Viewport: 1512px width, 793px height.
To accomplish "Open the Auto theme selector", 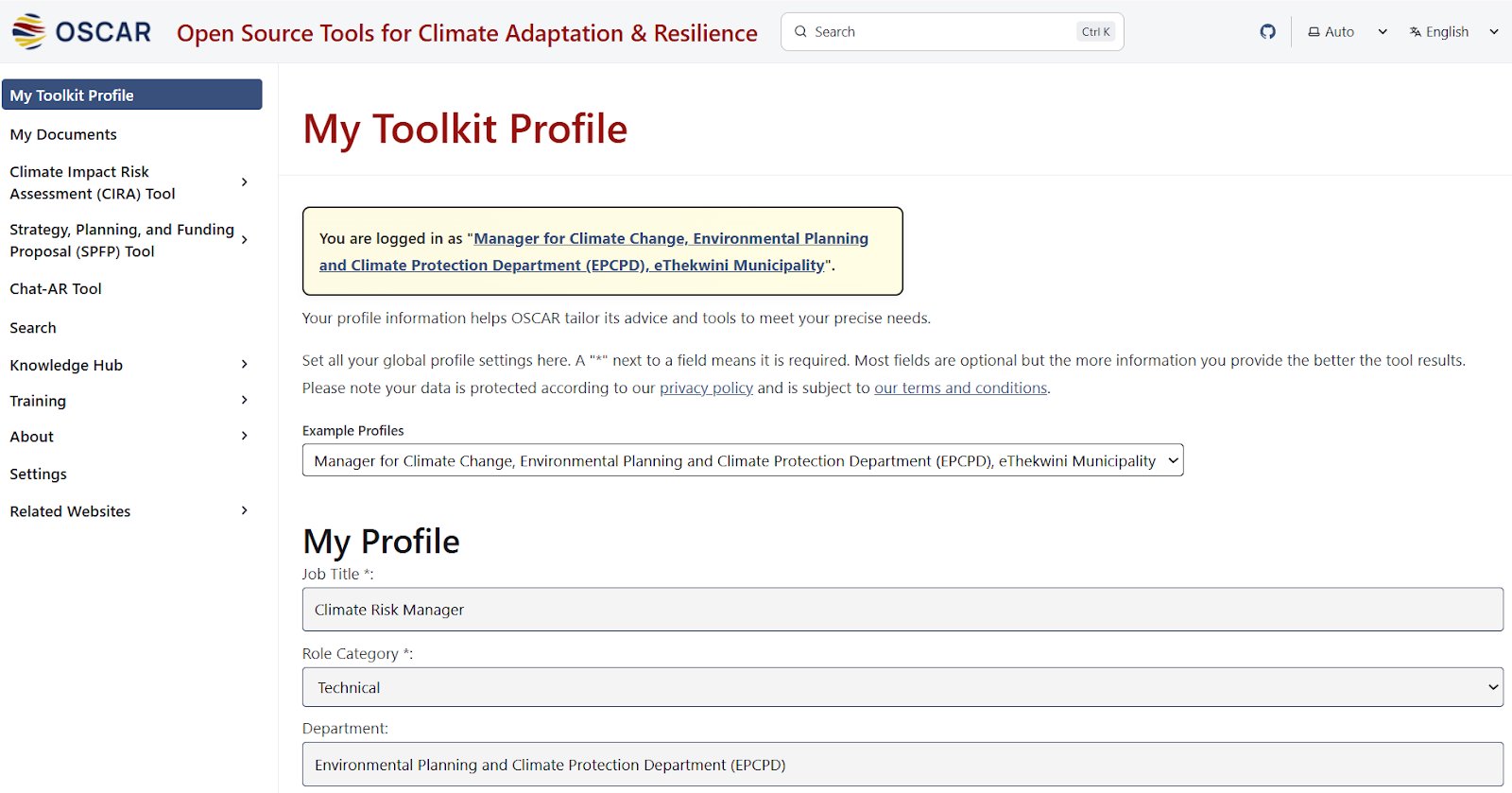I will [x=1347, y=32].
